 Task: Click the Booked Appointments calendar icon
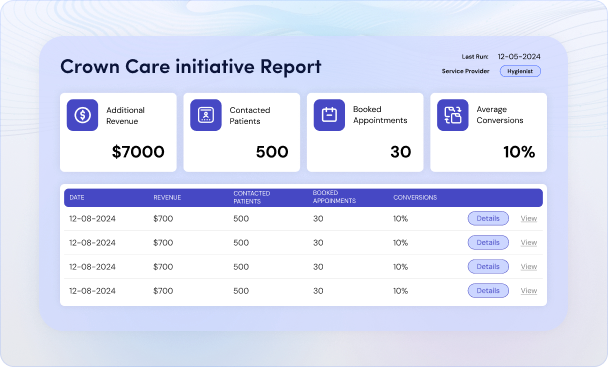pos(329,115)
